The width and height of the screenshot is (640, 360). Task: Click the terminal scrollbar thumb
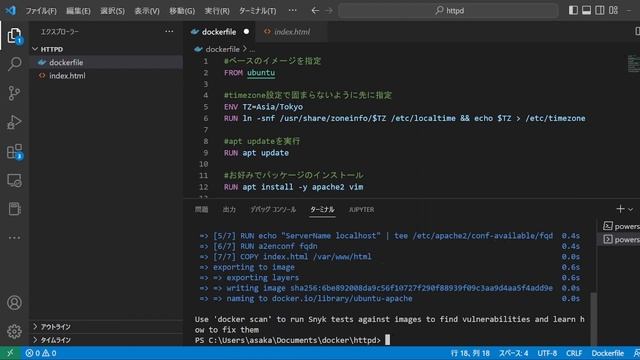[593, 320]
